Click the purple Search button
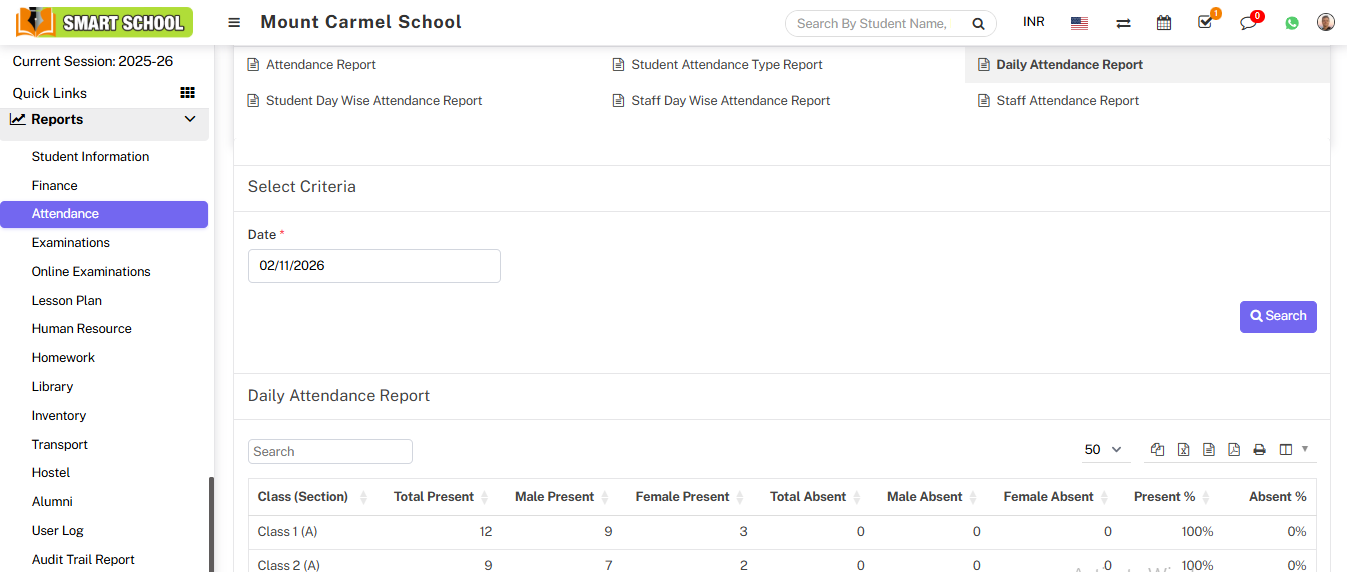Screen dimensions: 1347x572 [1278, 317]
